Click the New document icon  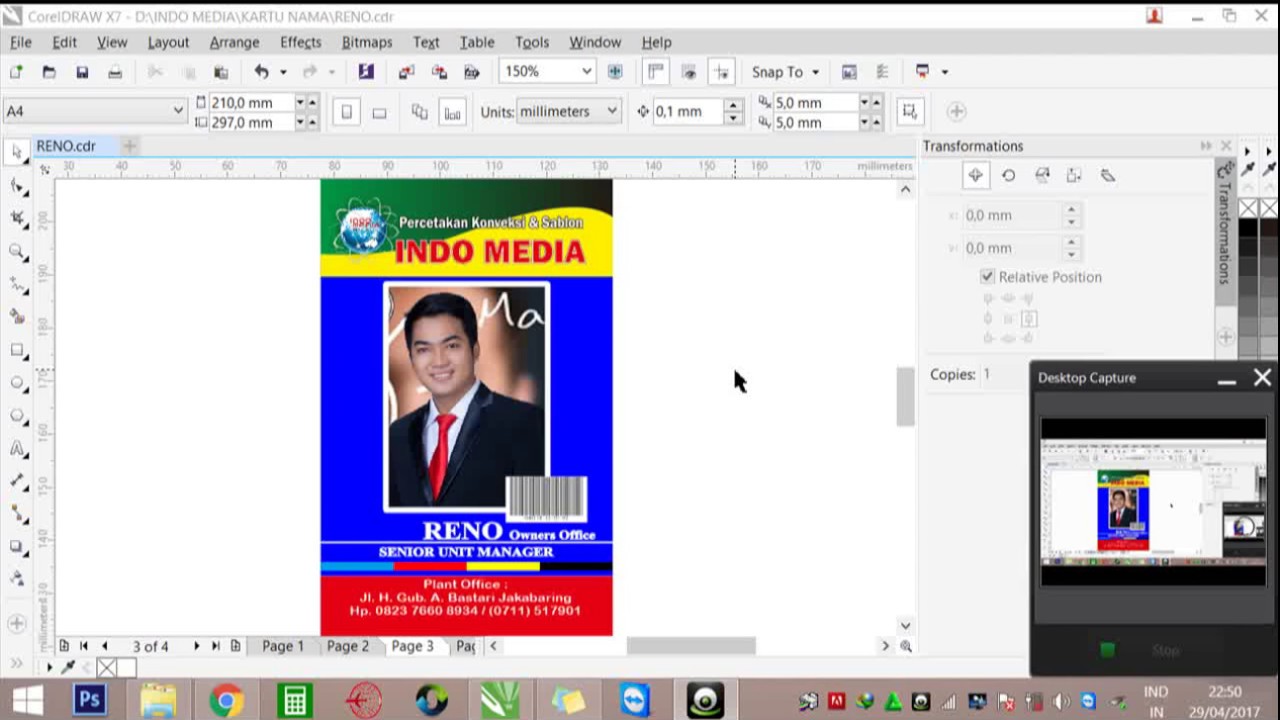click(x=16, y=72)
